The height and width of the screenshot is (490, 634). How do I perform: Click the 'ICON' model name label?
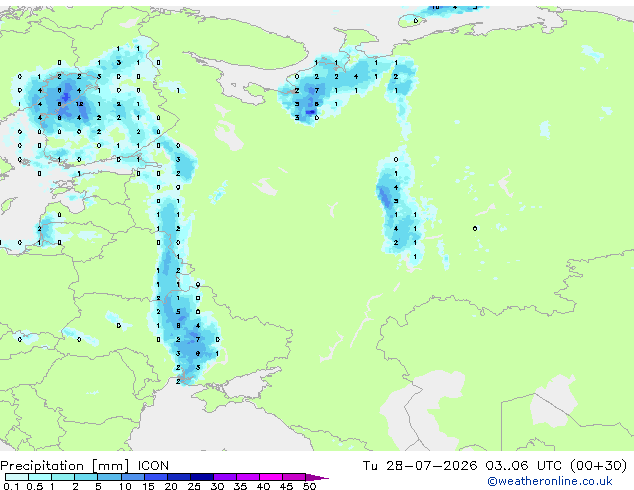coord(153,466)
